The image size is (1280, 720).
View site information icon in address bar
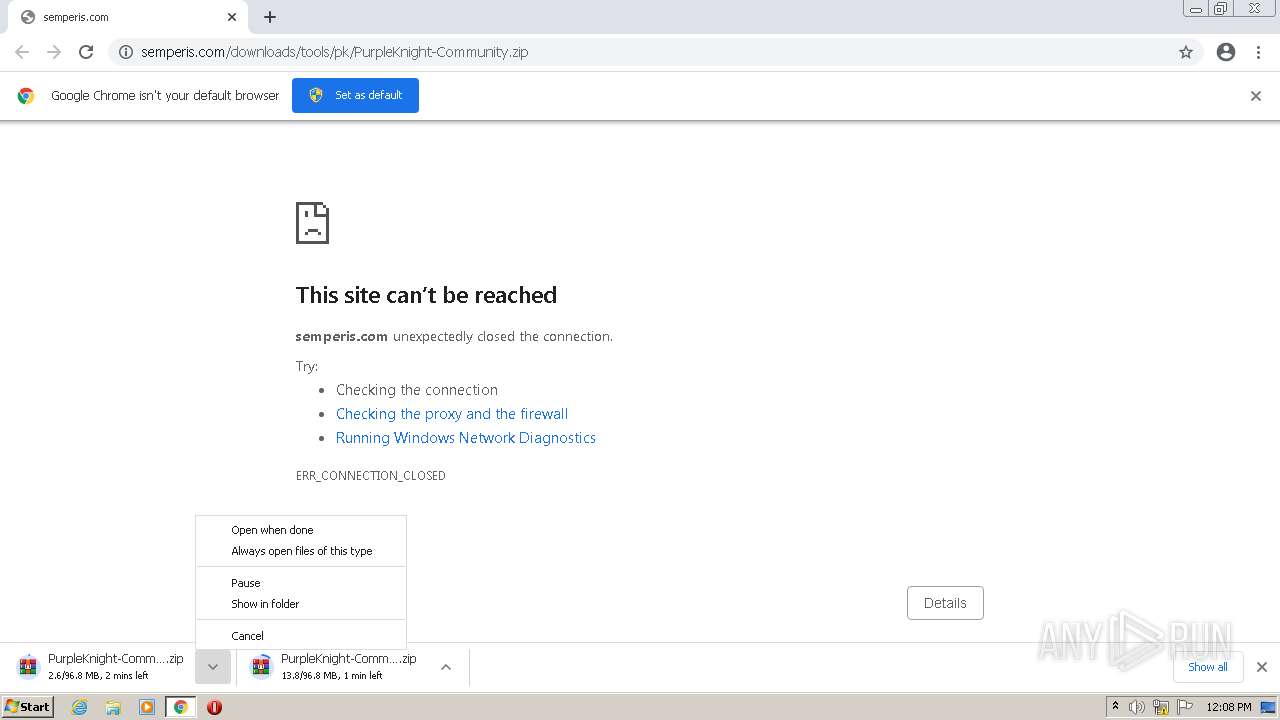pyautogui.click(x=126, y=52)
